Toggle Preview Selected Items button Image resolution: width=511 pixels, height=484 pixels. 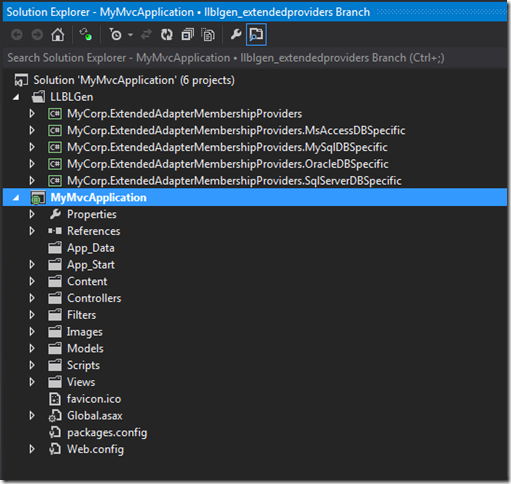click(256, 35)
